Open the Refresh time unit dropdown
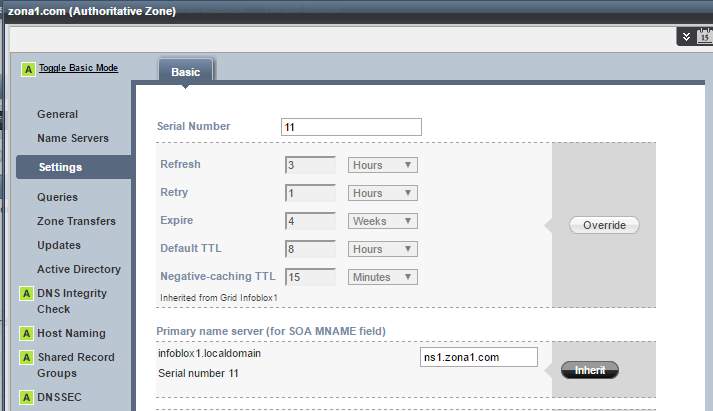Viewport: 713px width, 411px height. pyautogui.click(x=383, y=165)
